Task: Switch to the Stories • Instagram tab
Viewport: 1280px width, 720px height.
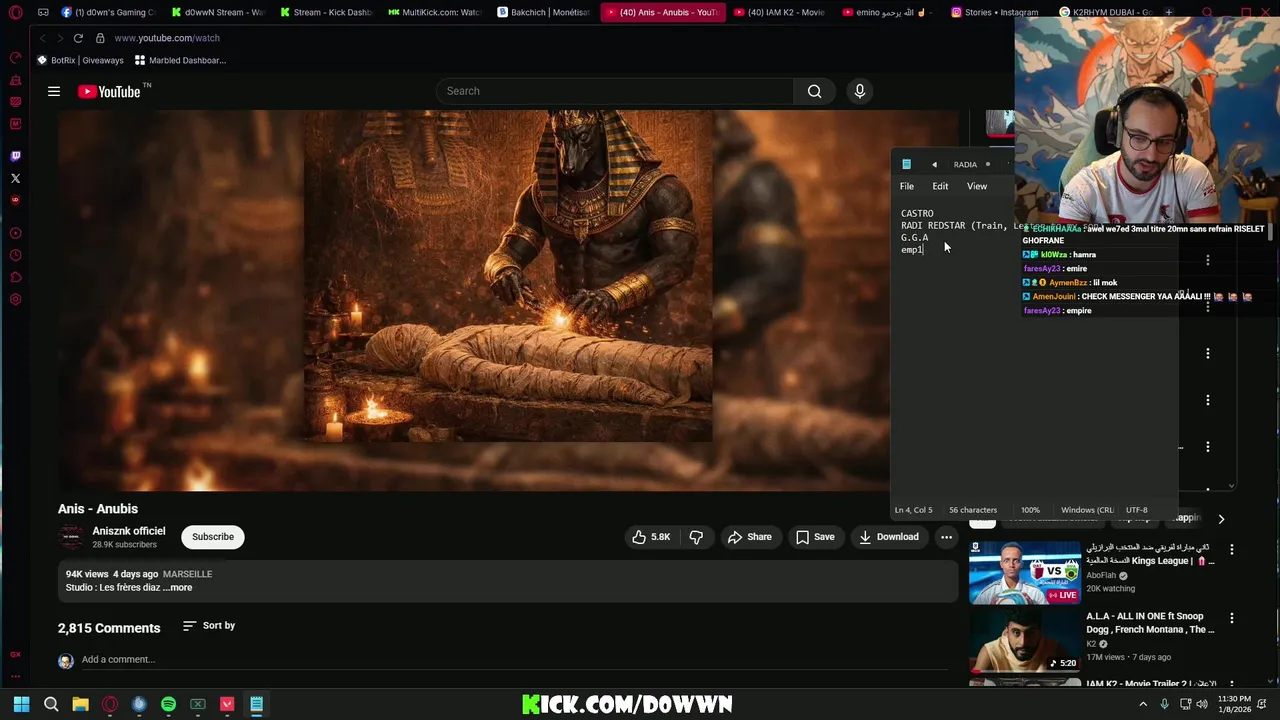Action: [995, 13]
